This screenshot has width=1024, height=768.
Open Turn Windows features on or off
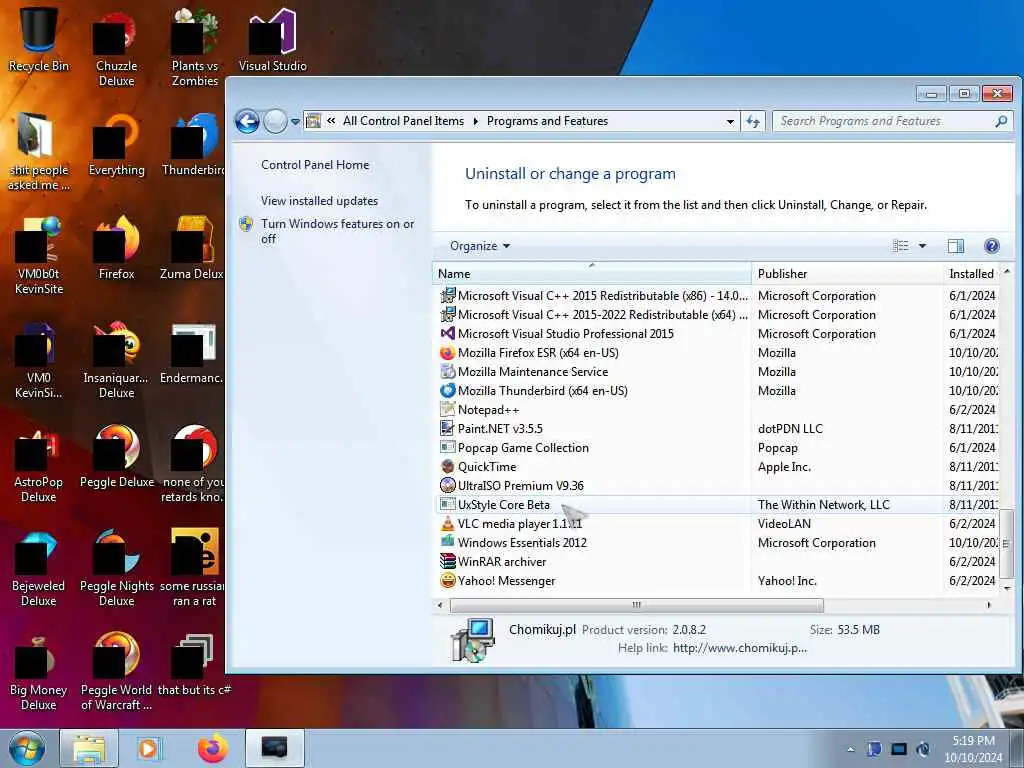tap(338, 231)
